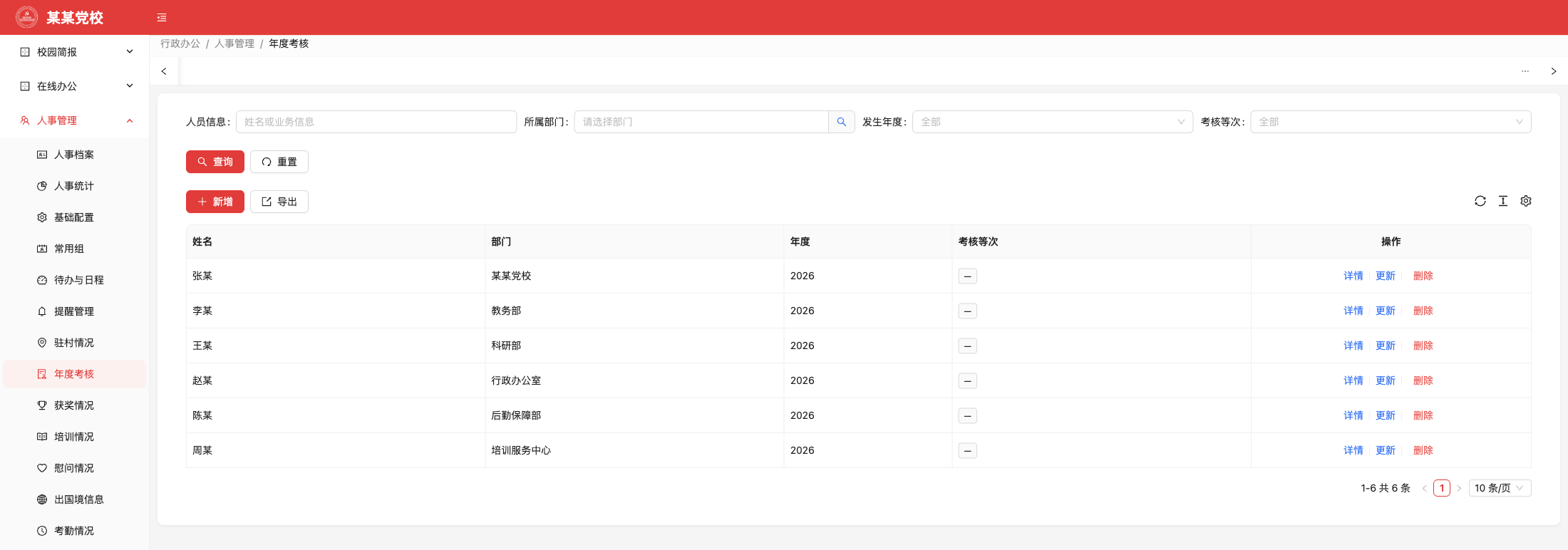Click the 人事管理 breadcrumb
Image resolution: width=1568 pixels, height=550 pixels.
pyautogui.click(x=234, y=43)
